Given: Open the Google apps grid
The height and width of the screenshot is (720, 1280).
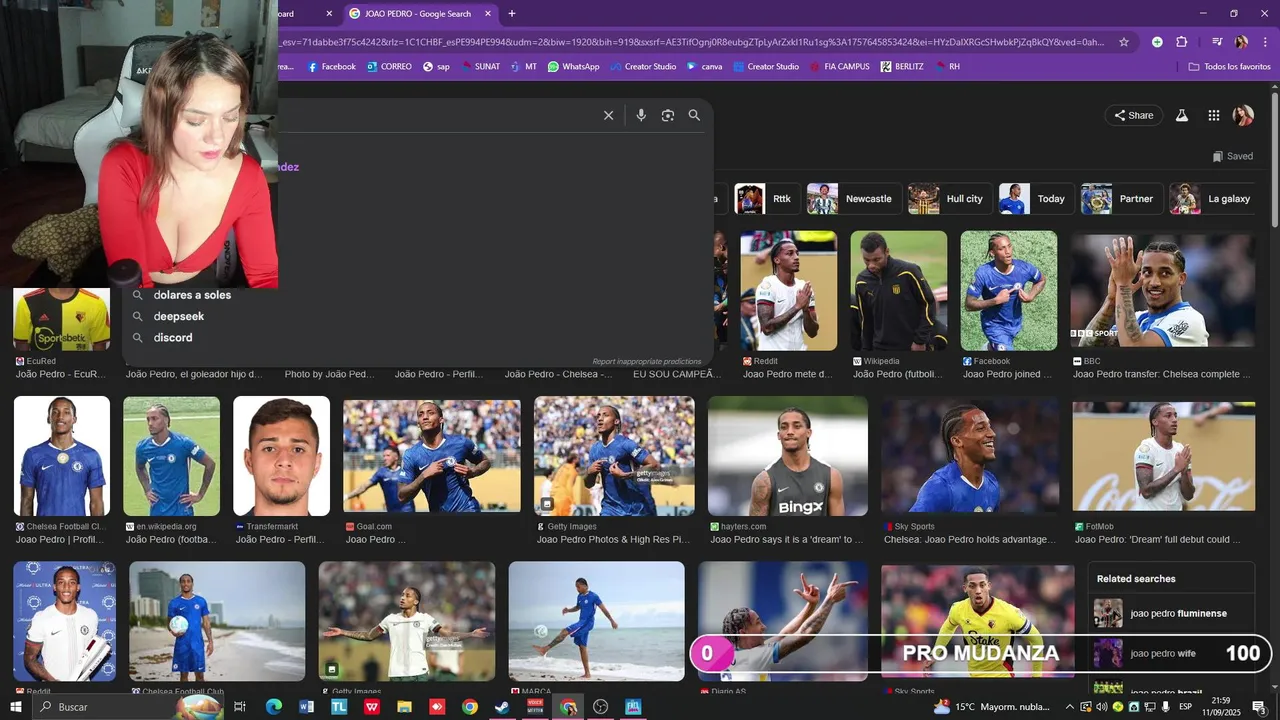Looking at the screenshot, I should pos(1213,115).
